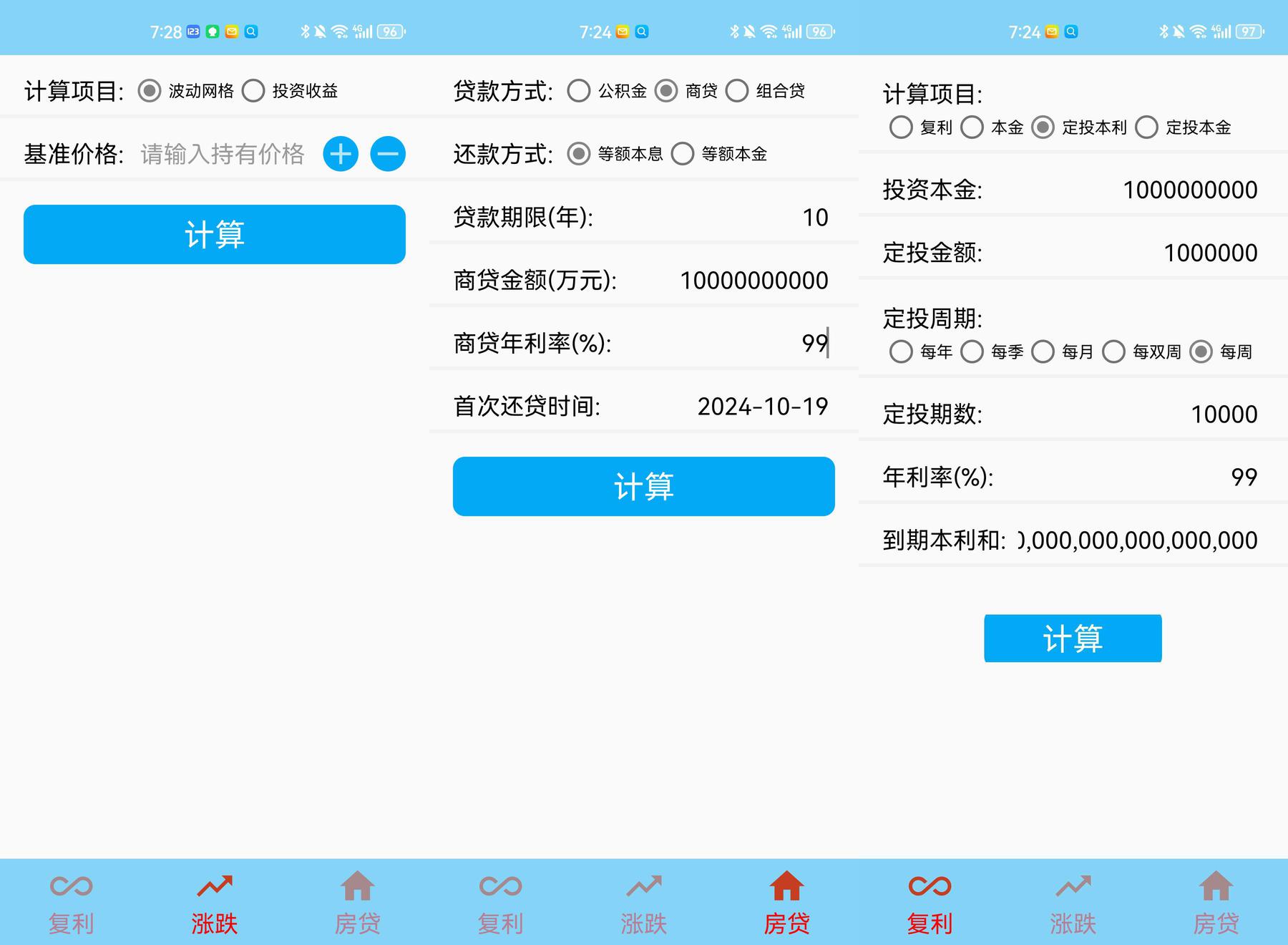Choose 公积金 as loan type
The width and height of the screenshot is (1288, 945).
point(579,91)
